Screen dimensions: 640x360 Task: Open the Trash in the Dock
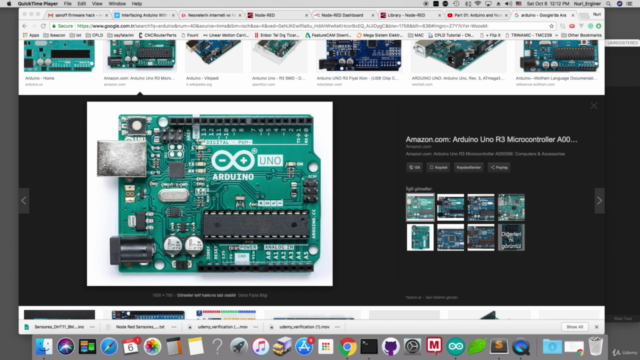pyautogui.click(x=596, y=347)
